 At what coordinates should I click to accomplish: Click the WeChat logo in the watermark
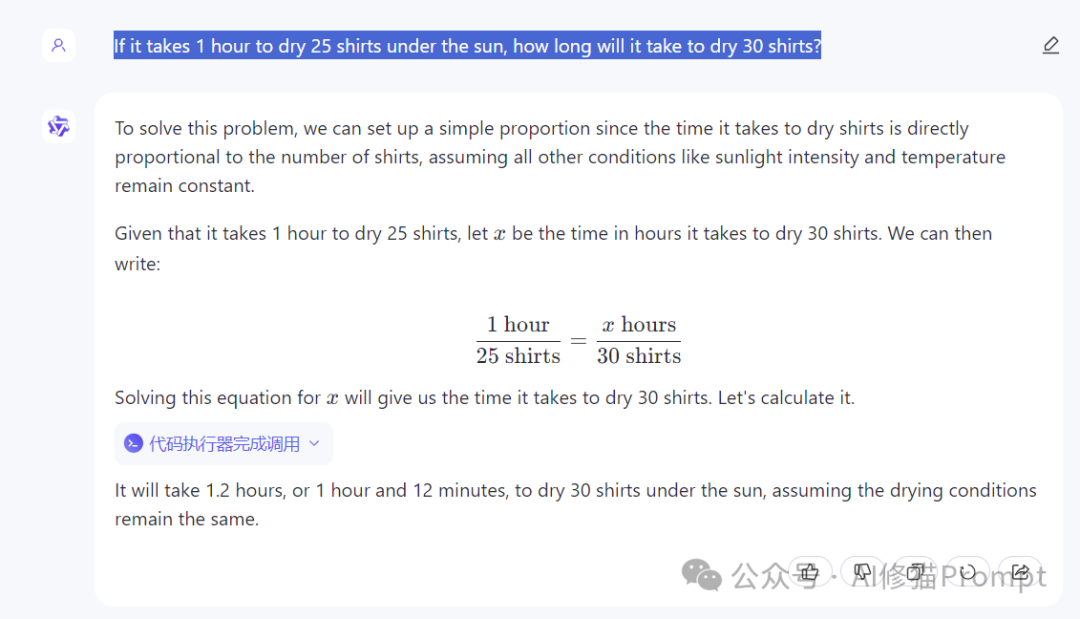702,575
